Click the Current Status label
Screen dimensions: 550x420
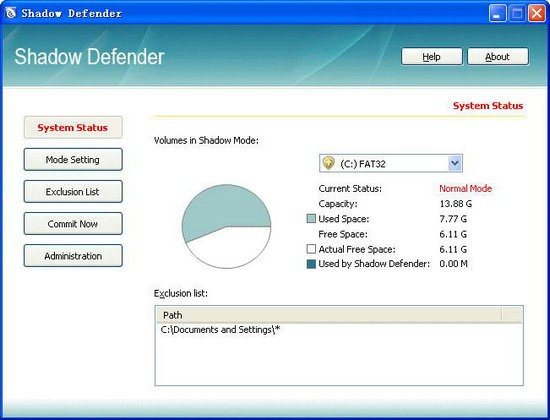pyautogui.click(x=350, y=188)
